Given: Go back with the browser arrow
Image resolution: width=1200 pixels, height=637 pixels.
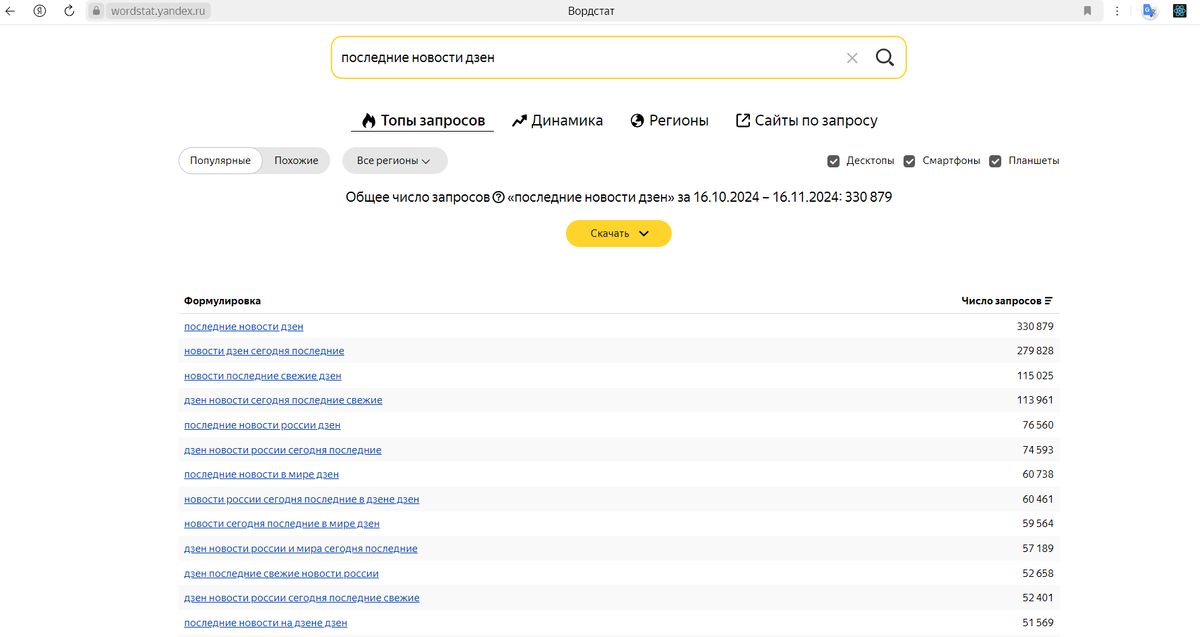Looking at the screenshot, I should (x=11, y=11).
